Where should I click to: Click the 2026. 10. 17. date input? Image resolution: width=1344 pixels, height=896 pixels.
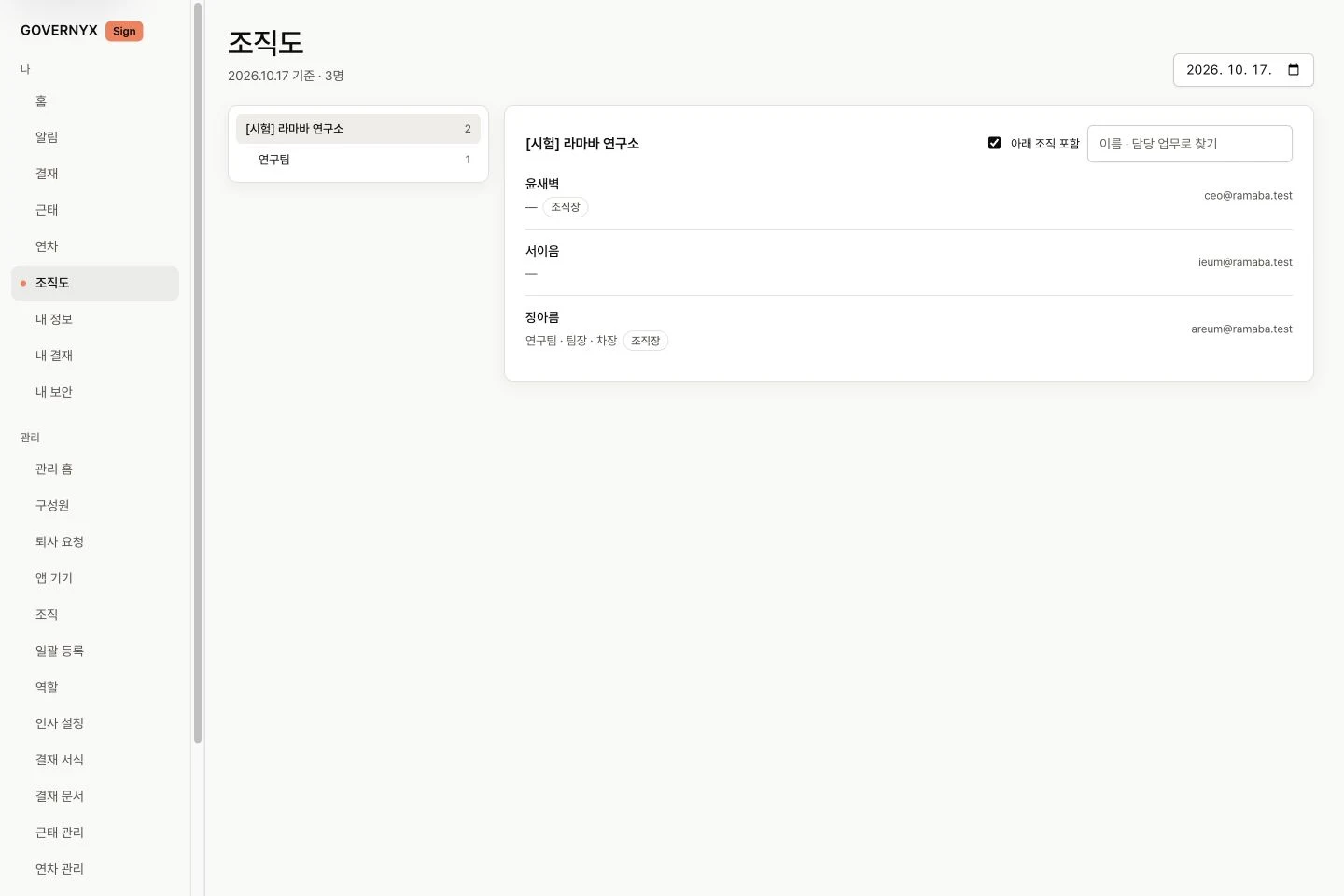(1243, 70)
